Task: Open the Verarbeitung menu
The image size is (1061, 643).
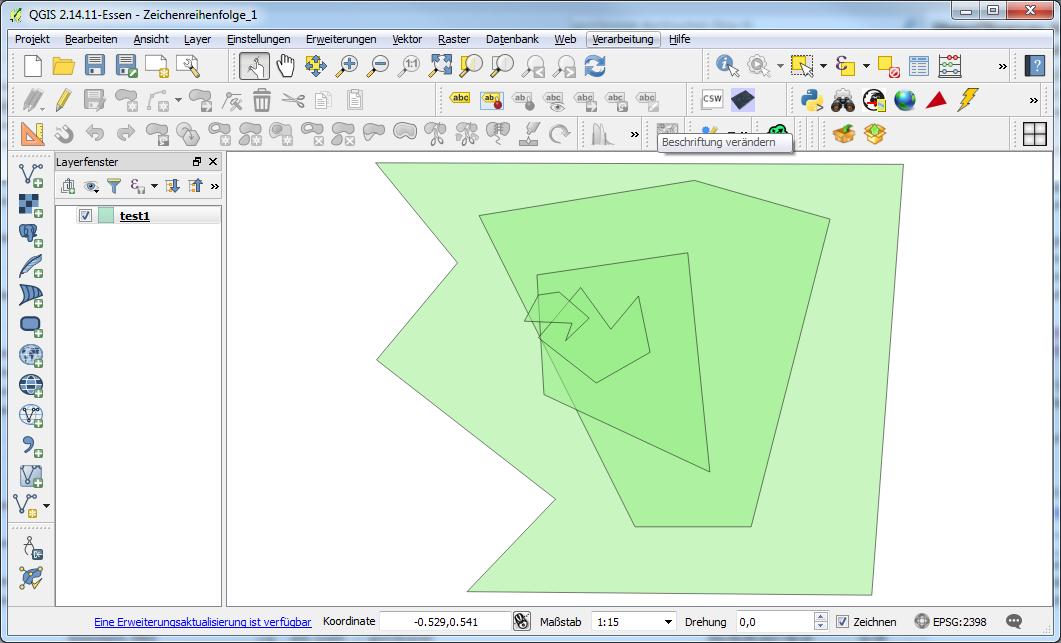Action: [x=622, y=39]
